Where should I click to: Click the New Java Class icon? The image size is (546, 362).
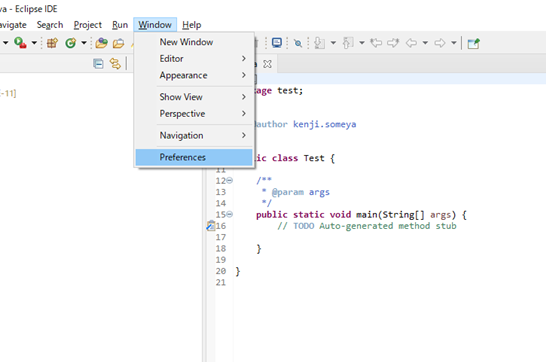(71, 43)
